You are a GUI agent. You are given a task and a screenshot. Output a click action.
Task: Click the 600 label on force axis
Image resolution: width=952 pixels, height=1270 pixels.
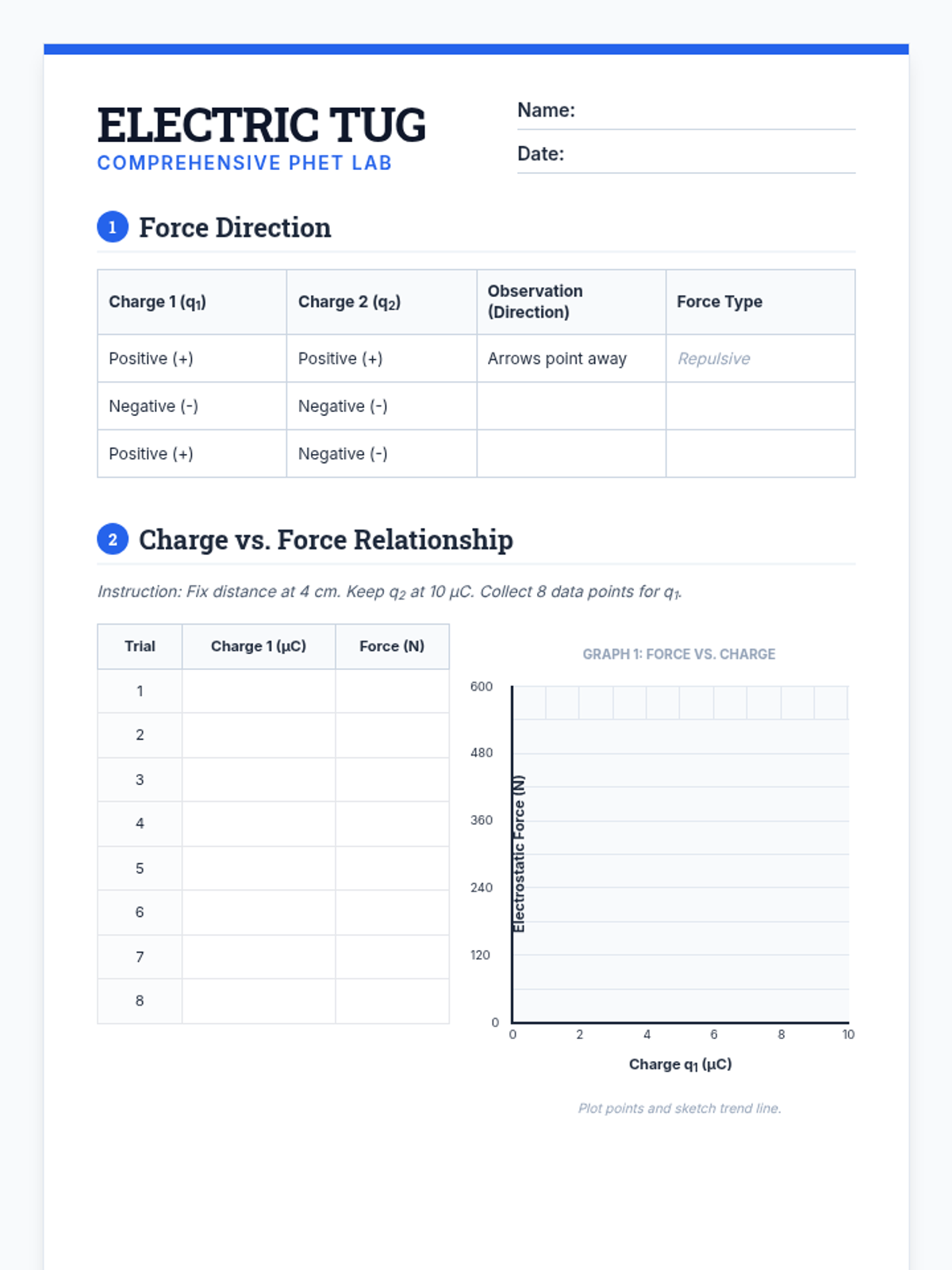[x=482, y=687]
